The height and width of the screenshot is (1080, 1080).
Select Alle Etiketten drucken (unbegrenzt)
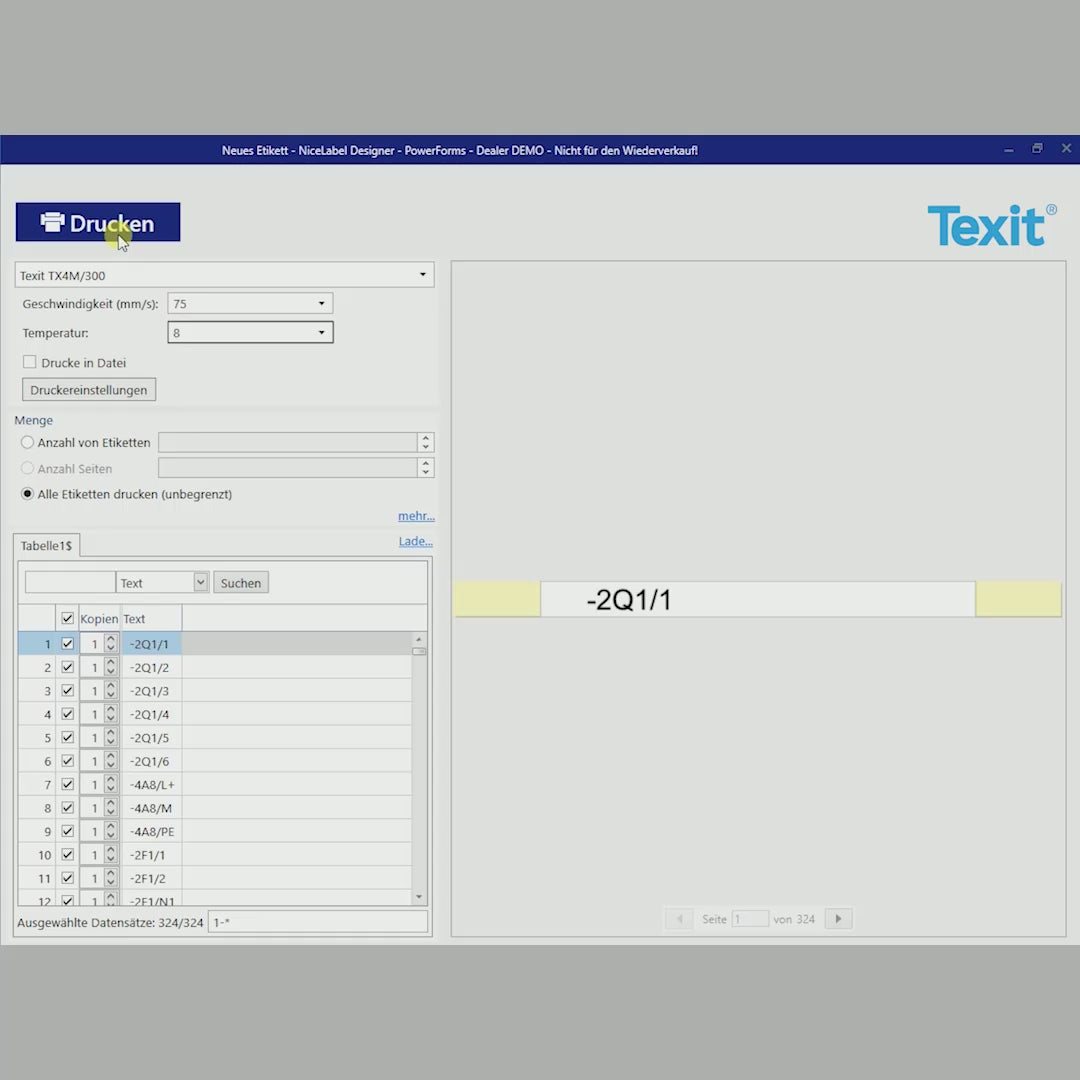(28, 494)
